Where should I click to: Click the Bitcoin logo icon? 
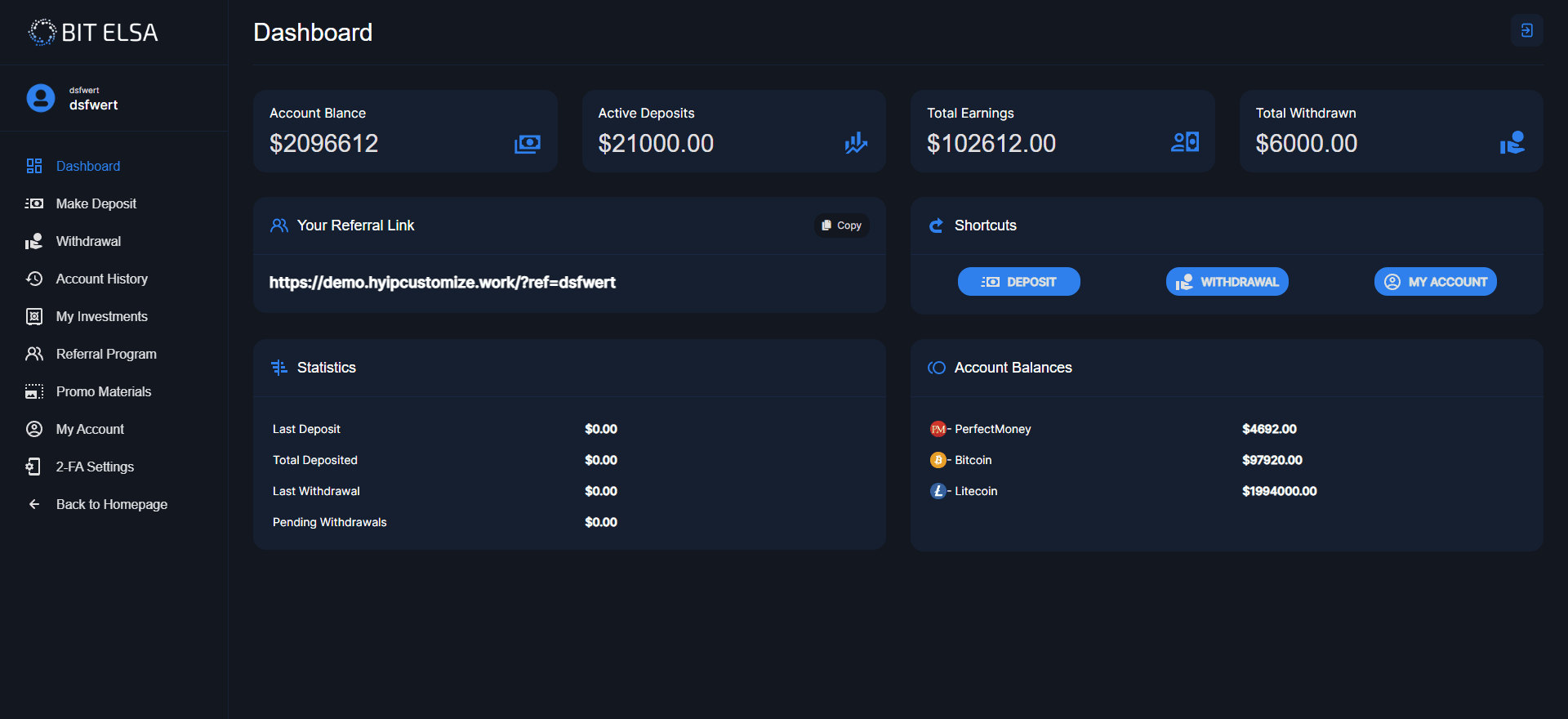[938, 460]
